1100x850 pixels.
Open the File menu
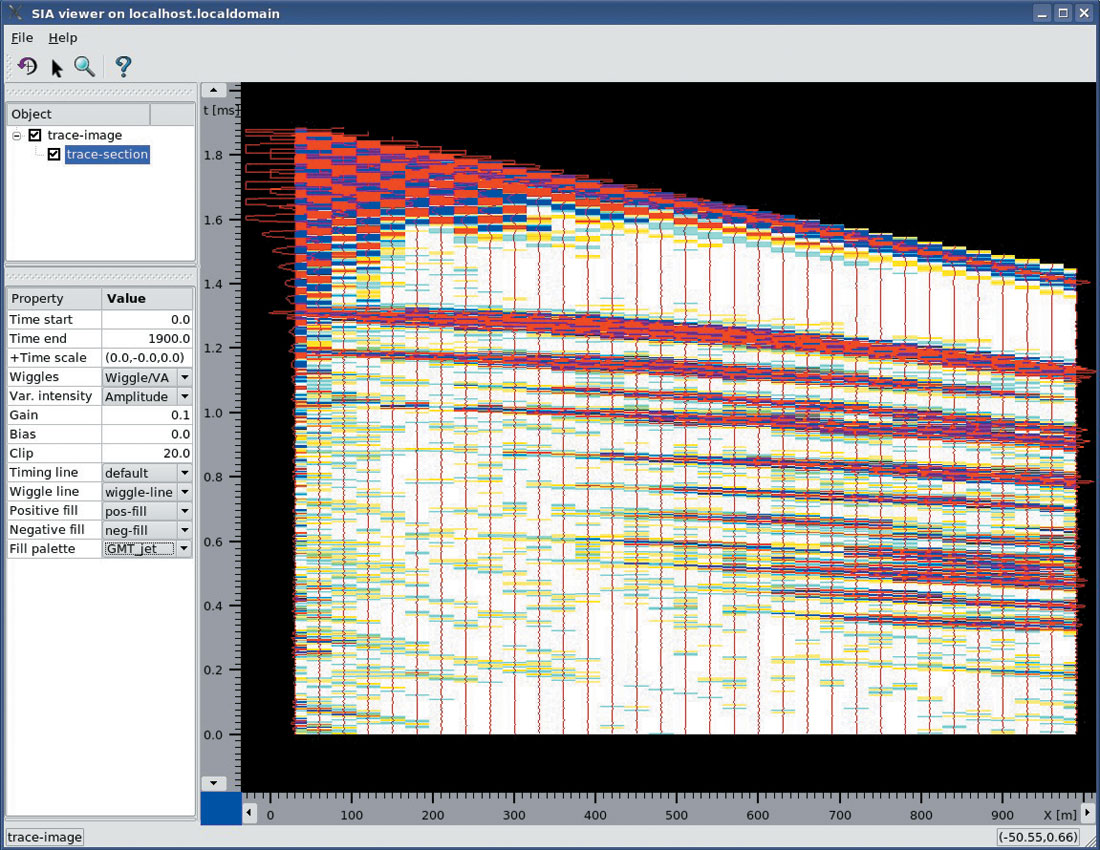coord(22,38)
